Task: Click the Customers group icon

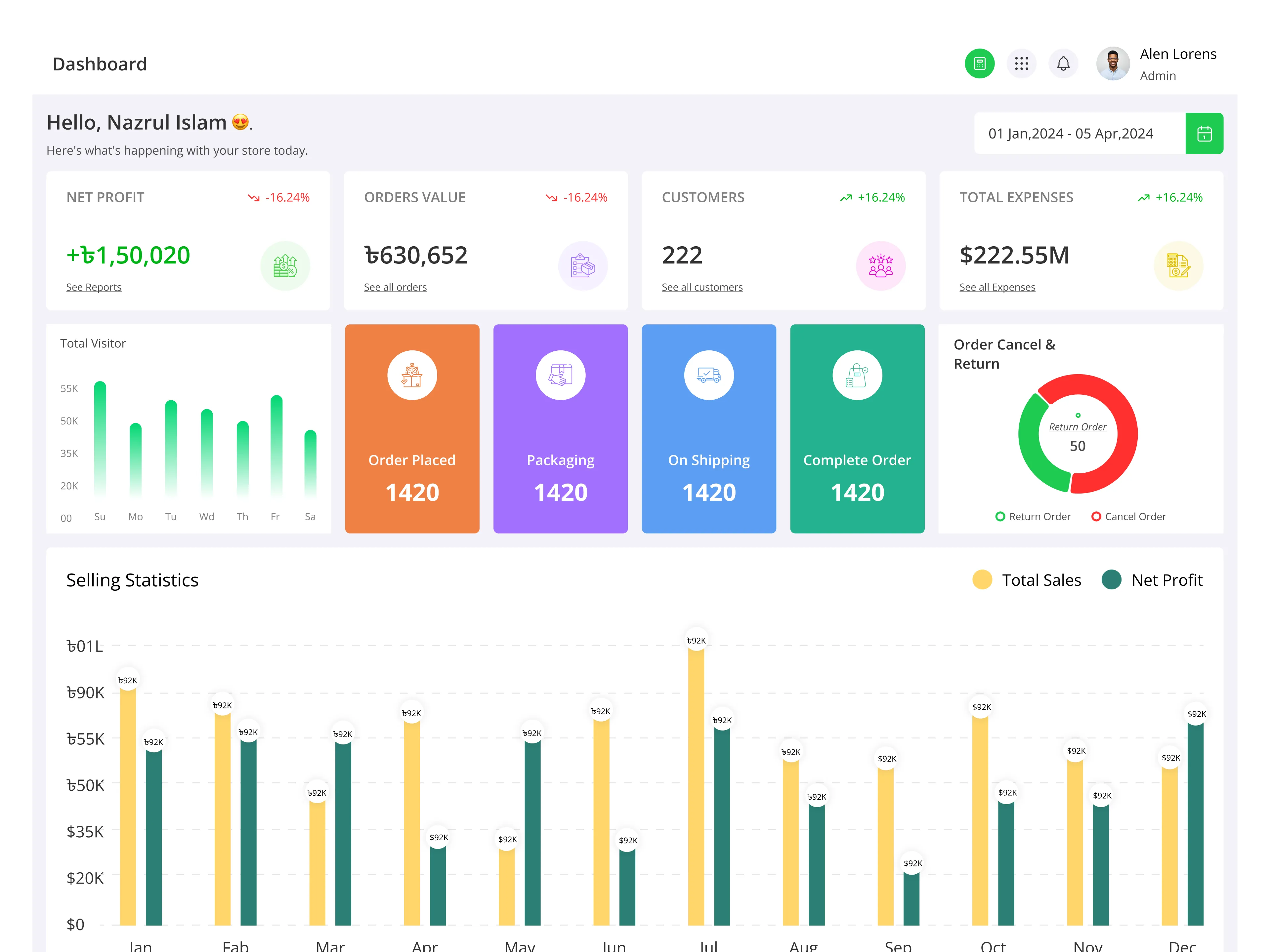Action: pos(881,266)
